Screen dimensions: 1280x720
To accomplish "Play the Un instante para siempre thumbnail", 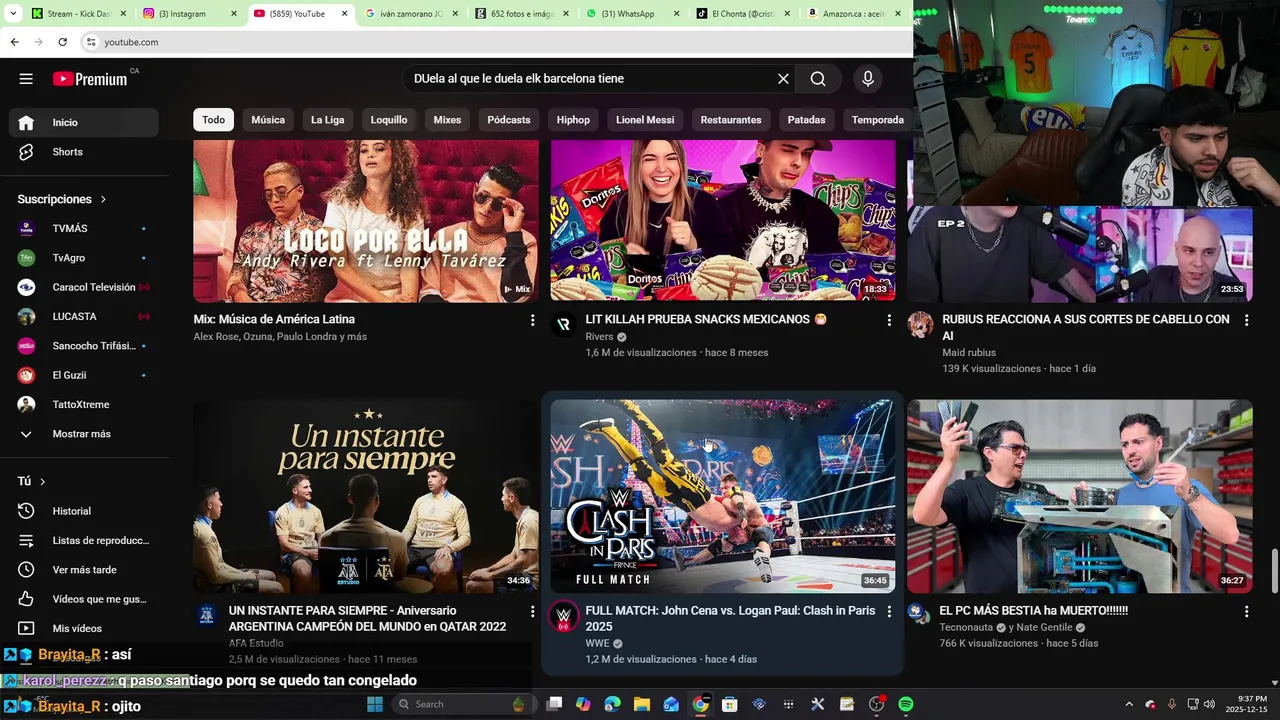I will (366, 496).
